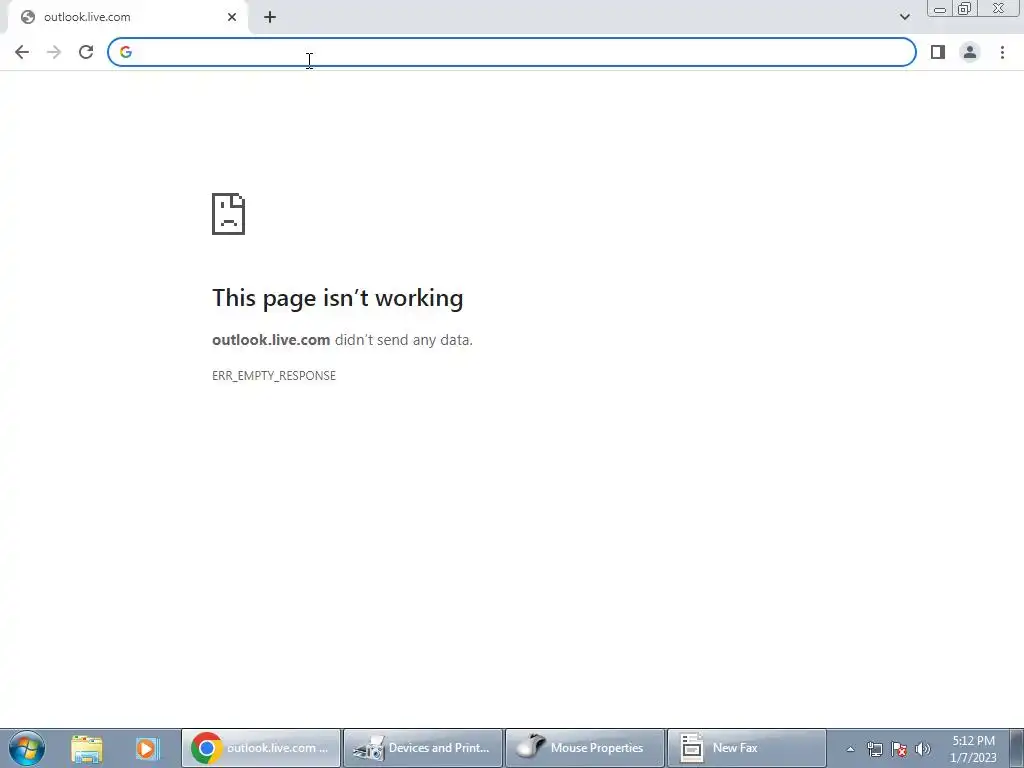Go back using the browser back arrow
The height and width of the screenshot is (768, 1024).
point(22,52)
